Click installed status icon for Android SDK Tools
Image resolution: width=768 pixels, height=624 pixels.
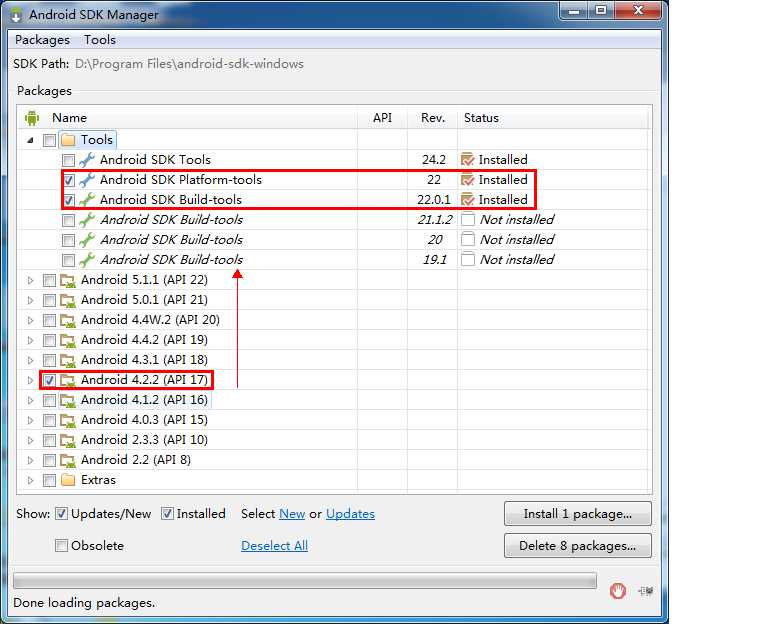468,160
